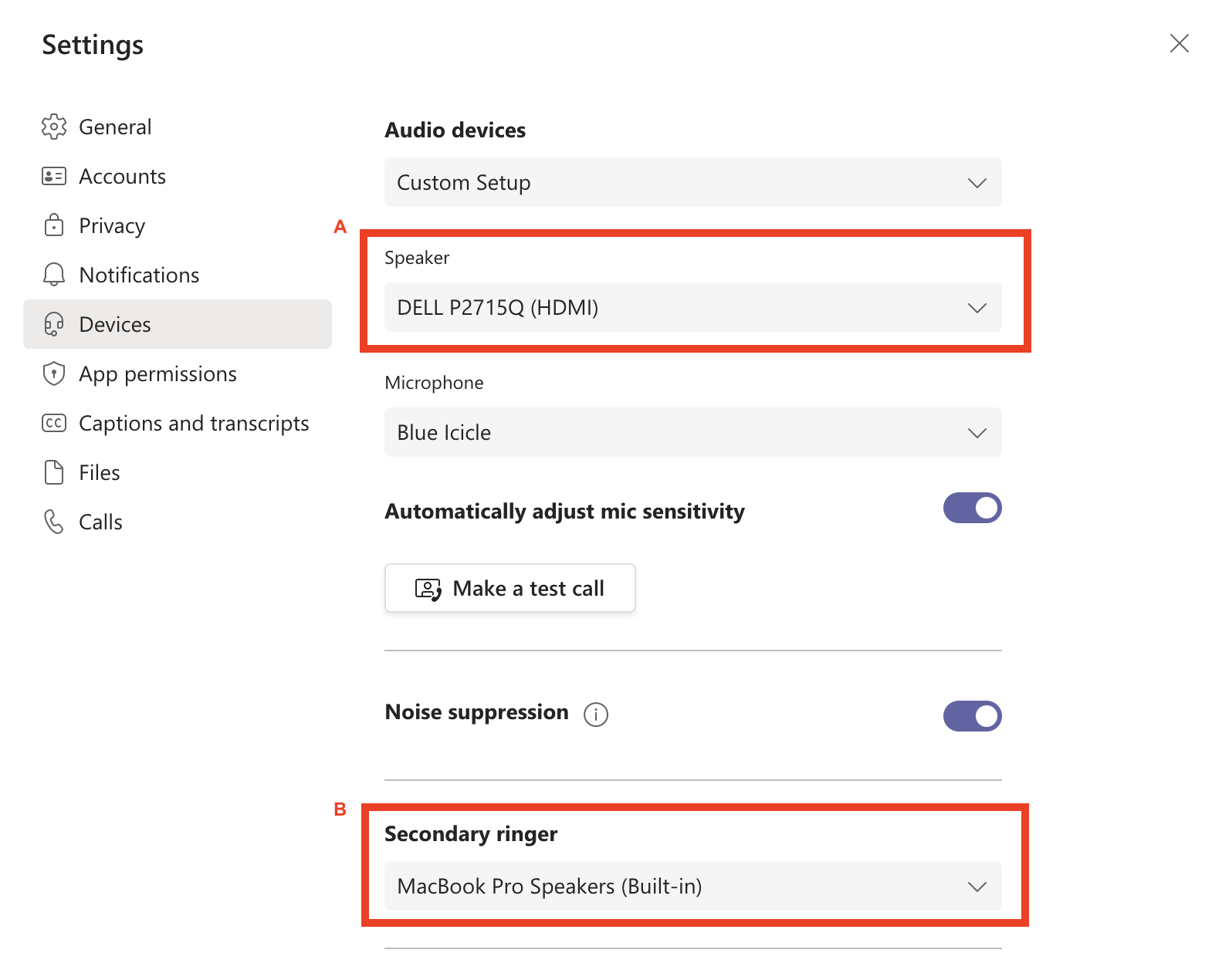Image resolution: width=1212 pixels, height=980 pixels.
Task: Expand the Speaker DELL P2715Q dropdown
Action: (692, 307)
